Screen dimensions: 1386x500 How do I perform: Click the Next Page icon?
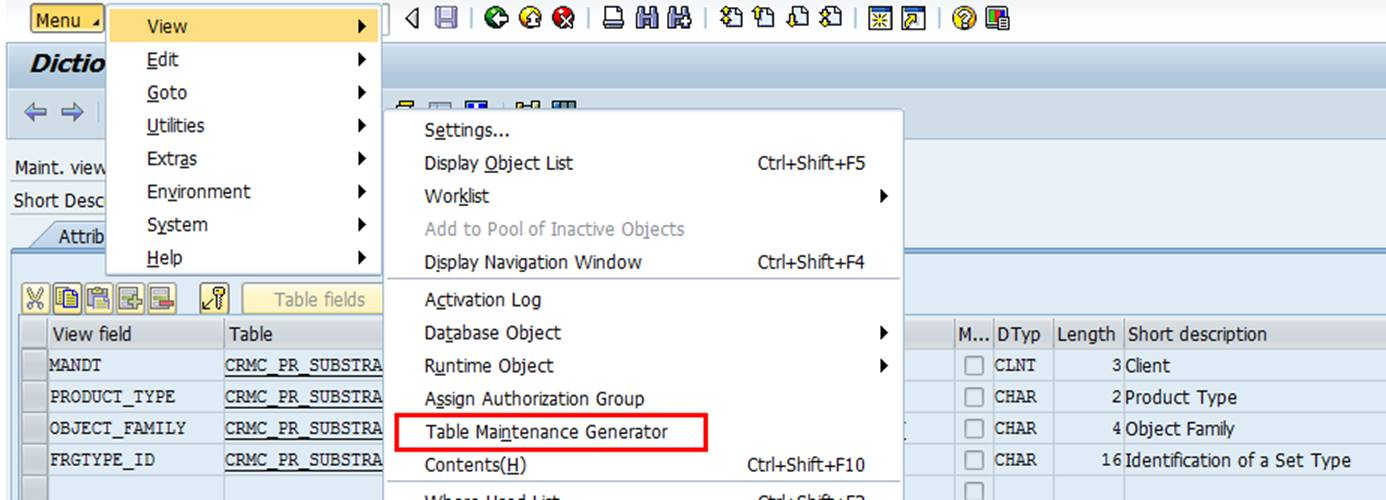point(797,17)
